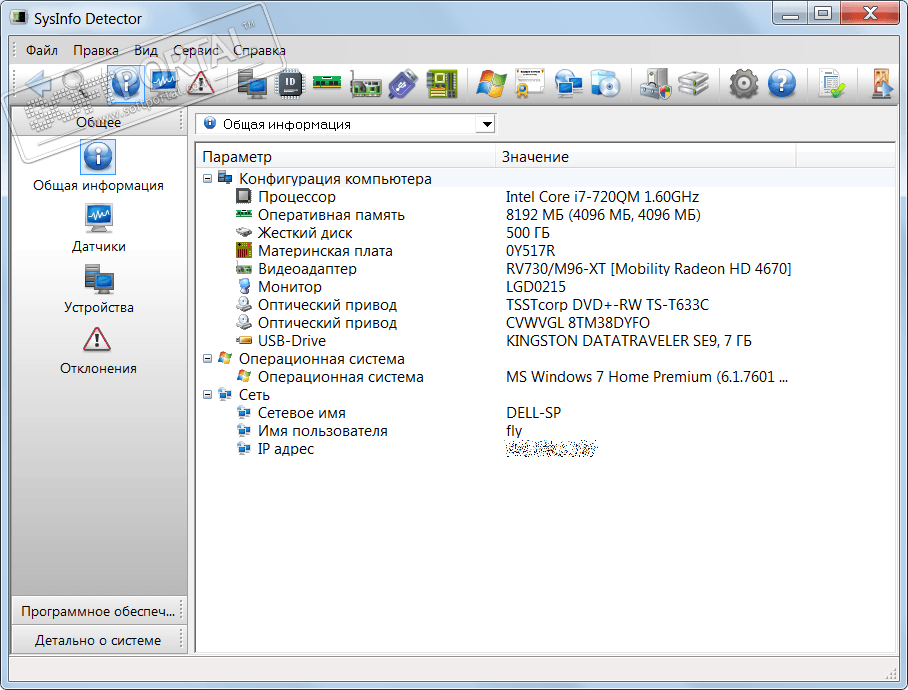The height and width of the screenshot is (690, 908).
Task: Select Общая информация in the sidebar
Action: tap(98, 166)
